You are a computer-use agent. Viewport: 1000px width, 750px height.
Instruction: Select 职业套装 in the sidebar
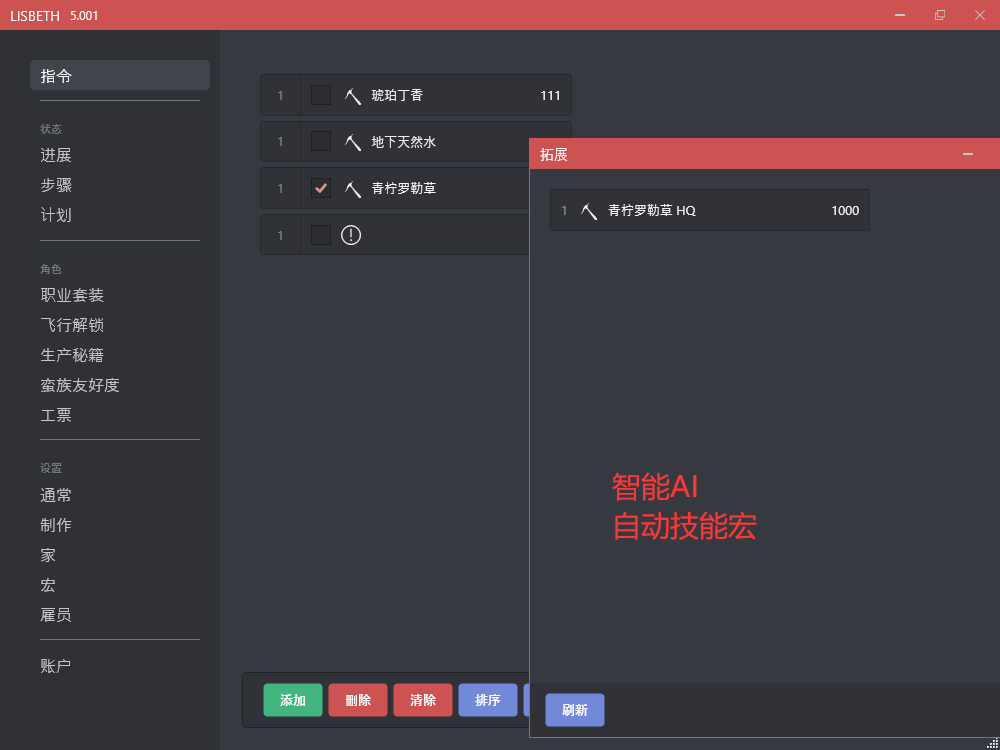[x=72, y=295]
